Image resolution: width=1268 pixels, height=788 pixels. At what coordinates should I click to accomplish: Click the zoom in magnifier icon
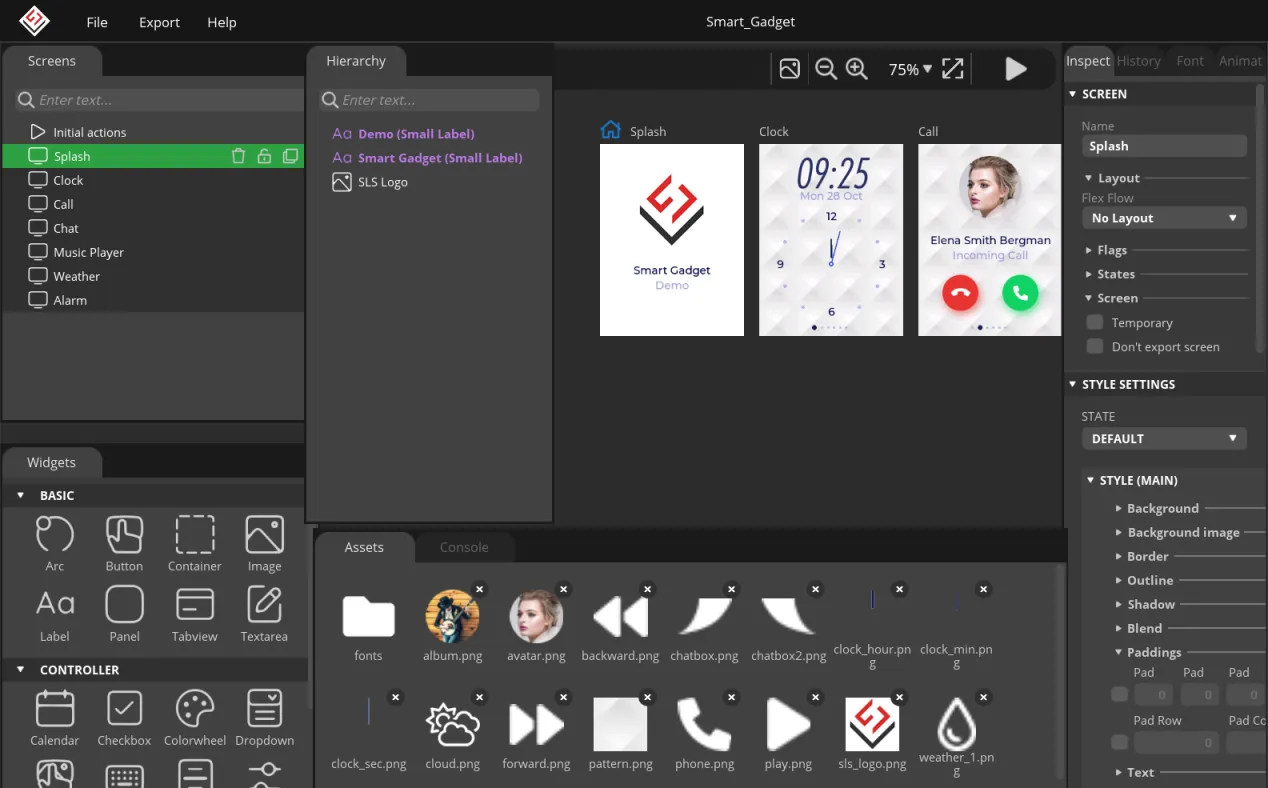tap(857, 69)
